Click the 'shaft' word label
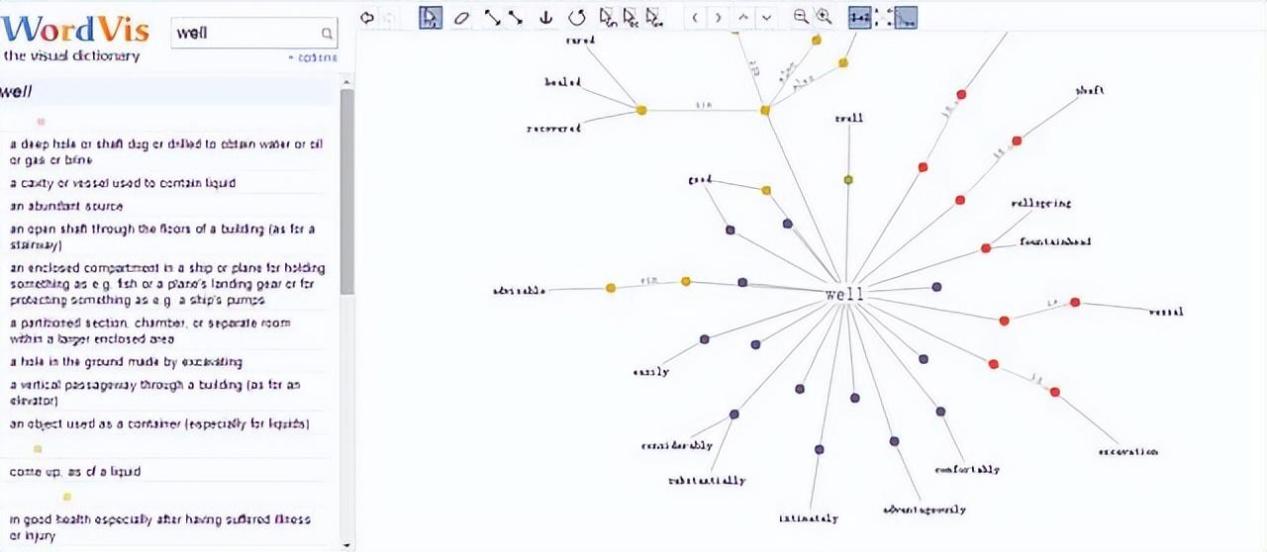 coord(1090,90)
